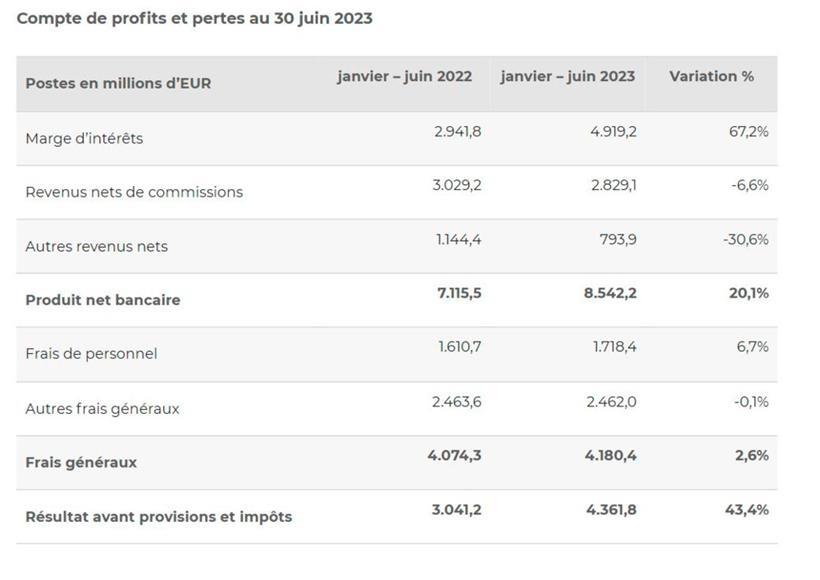Click the title 'Compte de profits et pertes'

point(195,18)
